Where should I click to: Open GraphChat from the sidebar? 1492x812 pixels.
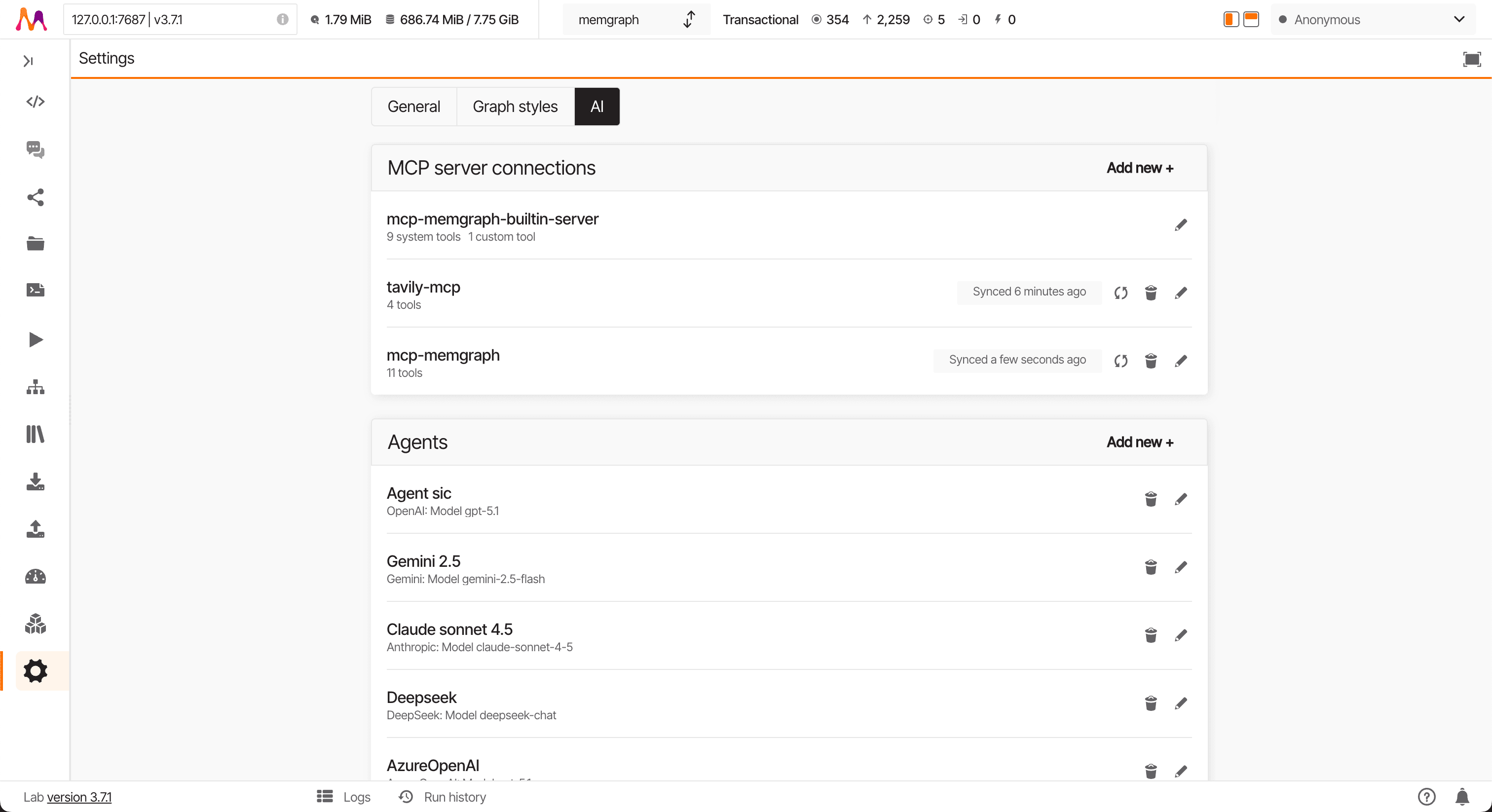[x=36, y=150]
